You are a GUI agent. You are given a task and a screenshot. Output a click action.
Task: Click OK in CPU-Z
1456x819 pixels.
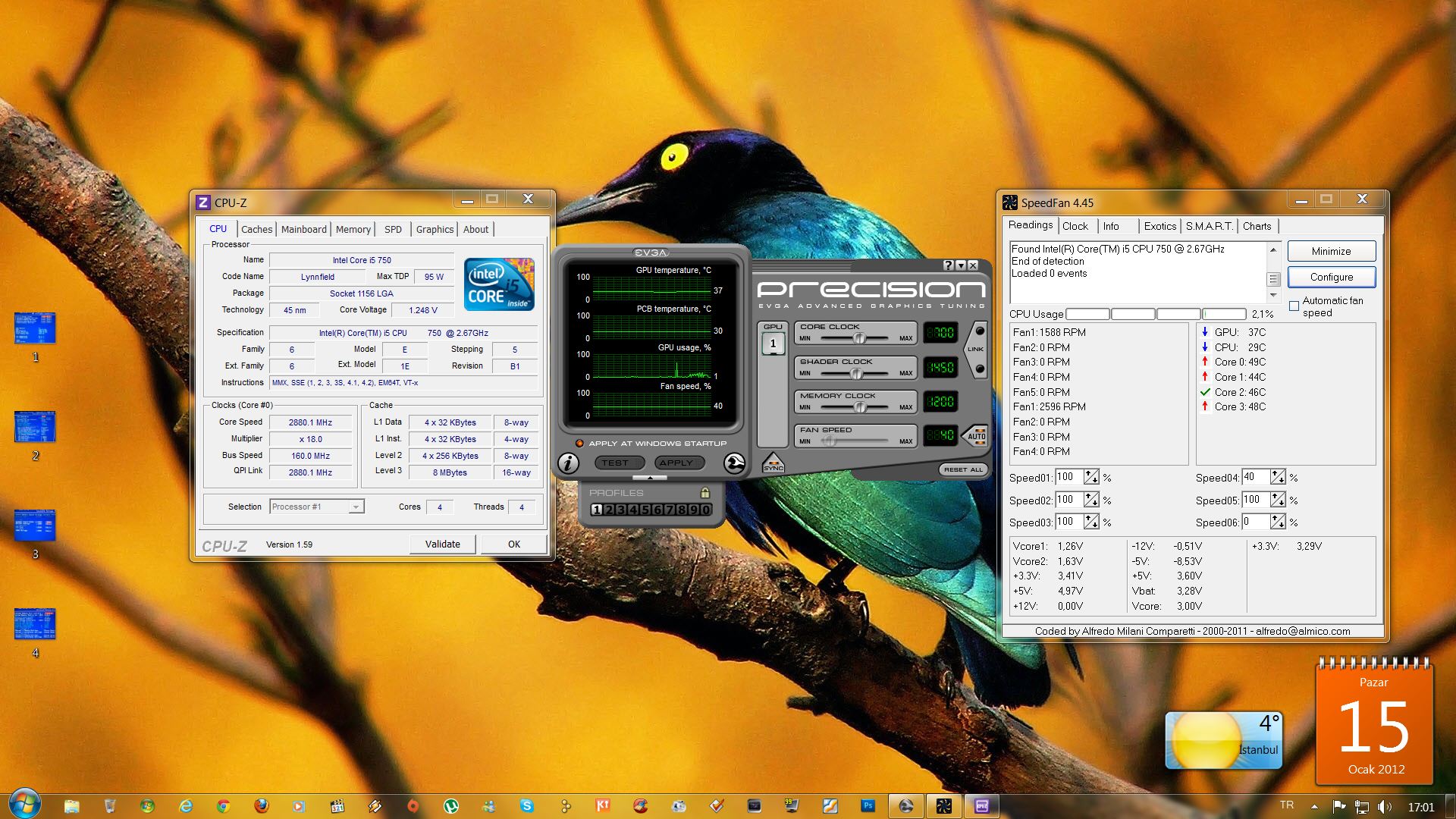(514, 544)
